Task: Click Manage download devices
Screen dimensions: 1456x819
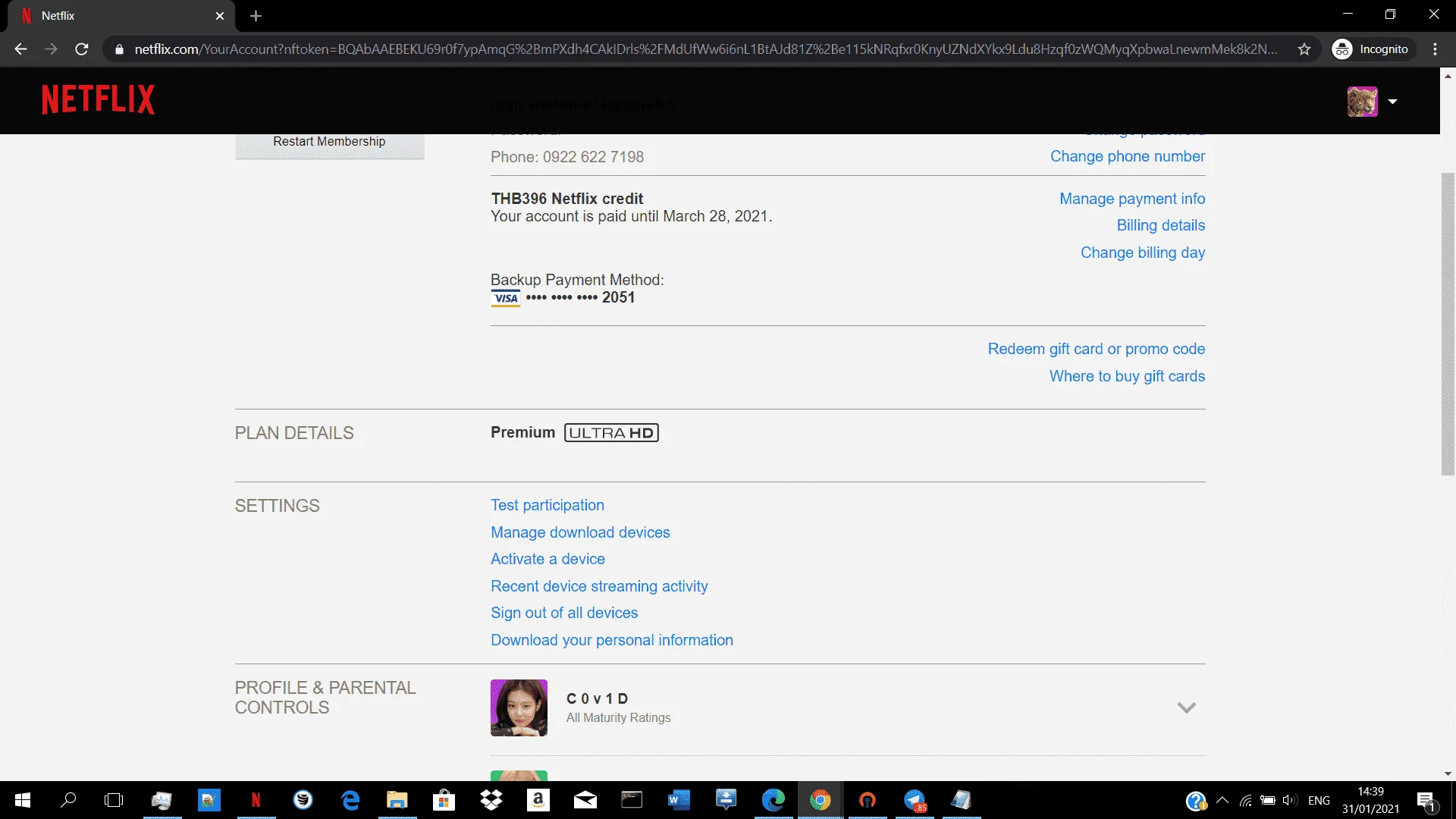Action: pos(580,532)
